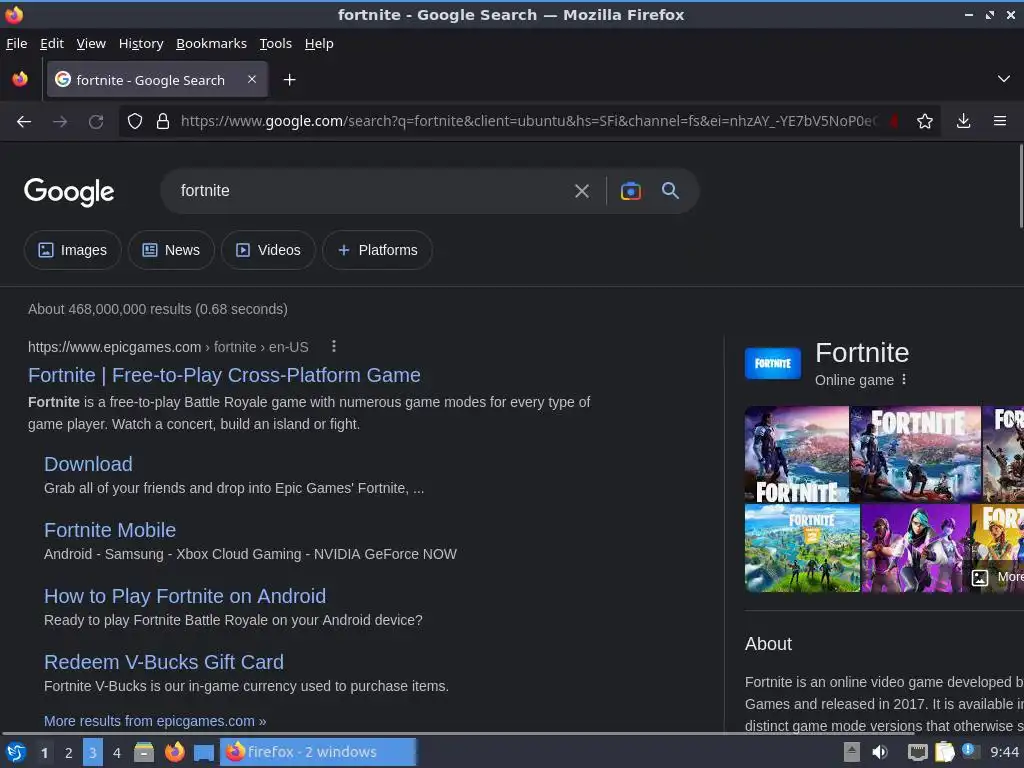The width and height of the screenshot is (1024, 768).
Task: Click the About 468,000,000 results text
Action: (157, 309)
